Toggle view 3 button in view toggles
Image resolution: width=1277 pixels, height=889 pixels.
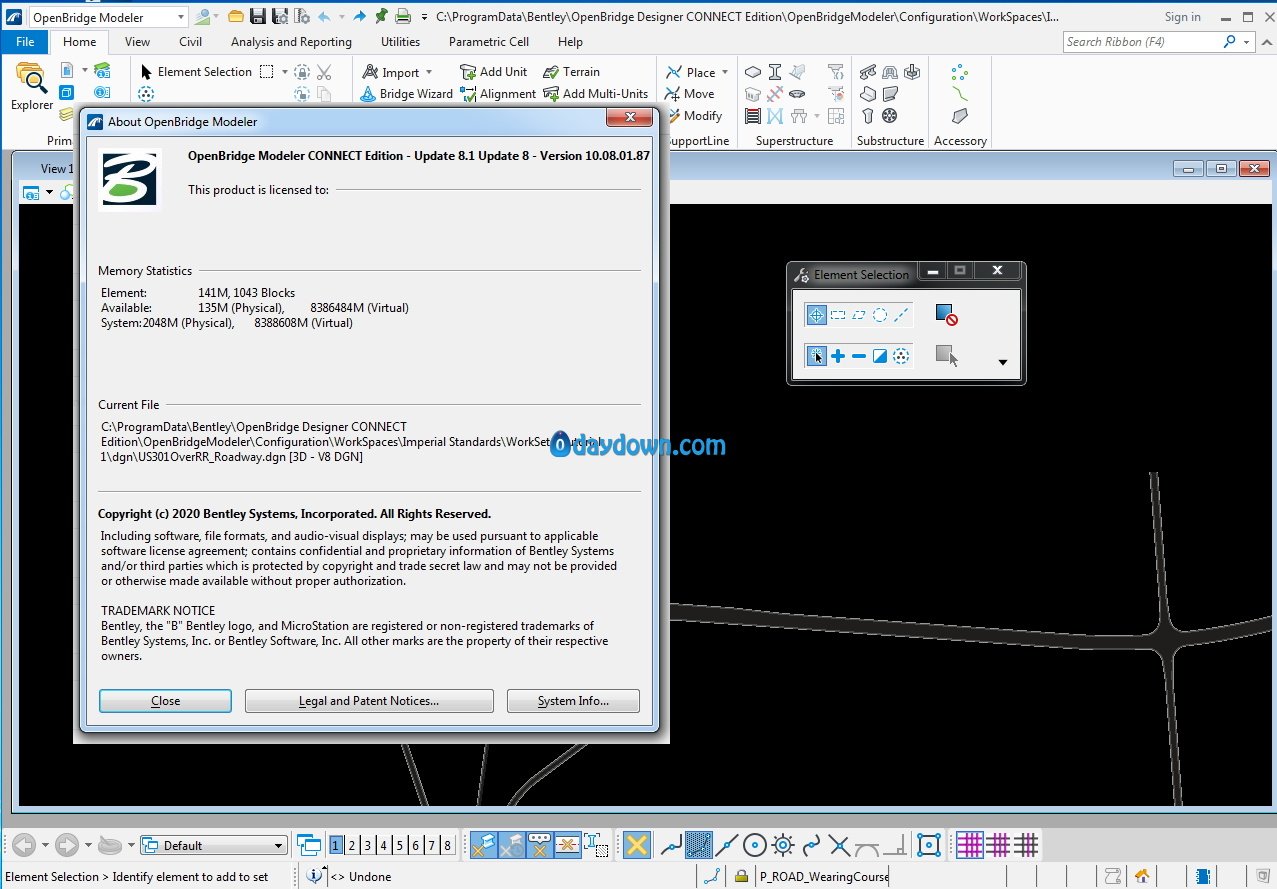[x=368, y=845]
